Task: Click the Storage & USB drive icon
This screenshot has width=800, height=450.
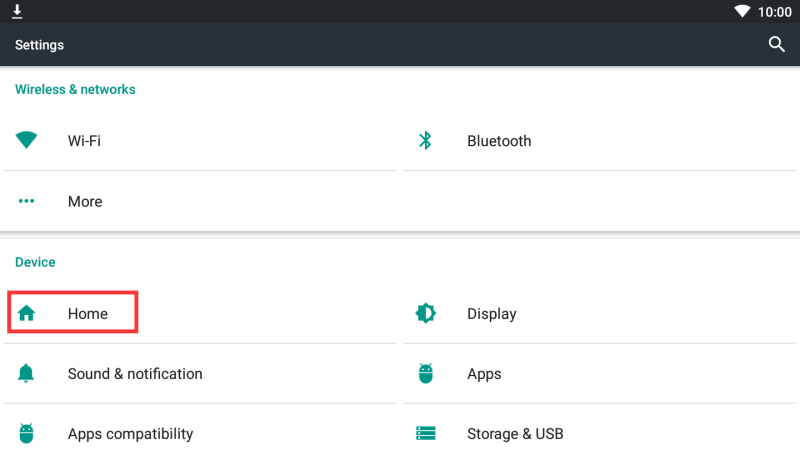Action: 426,434
